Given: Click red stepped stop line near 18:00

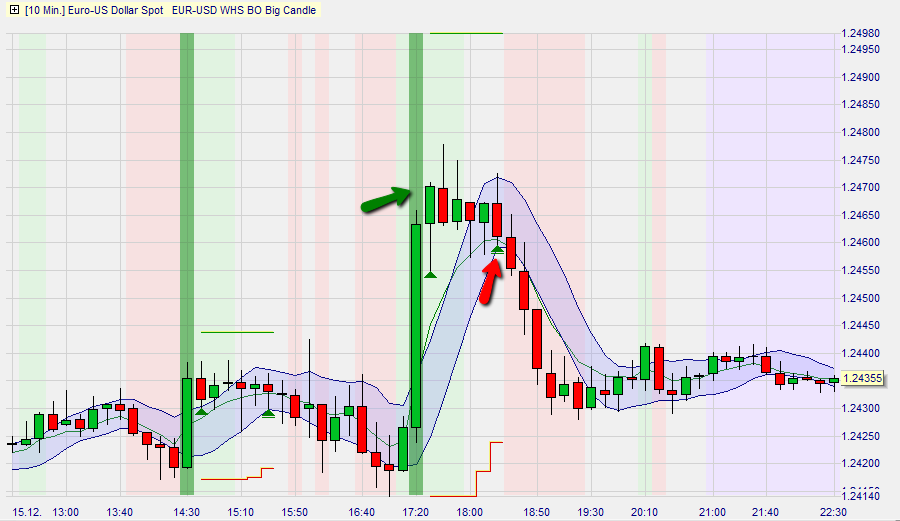Looking at the screenshot, I should pyautogui.click(x=467, y=469).
